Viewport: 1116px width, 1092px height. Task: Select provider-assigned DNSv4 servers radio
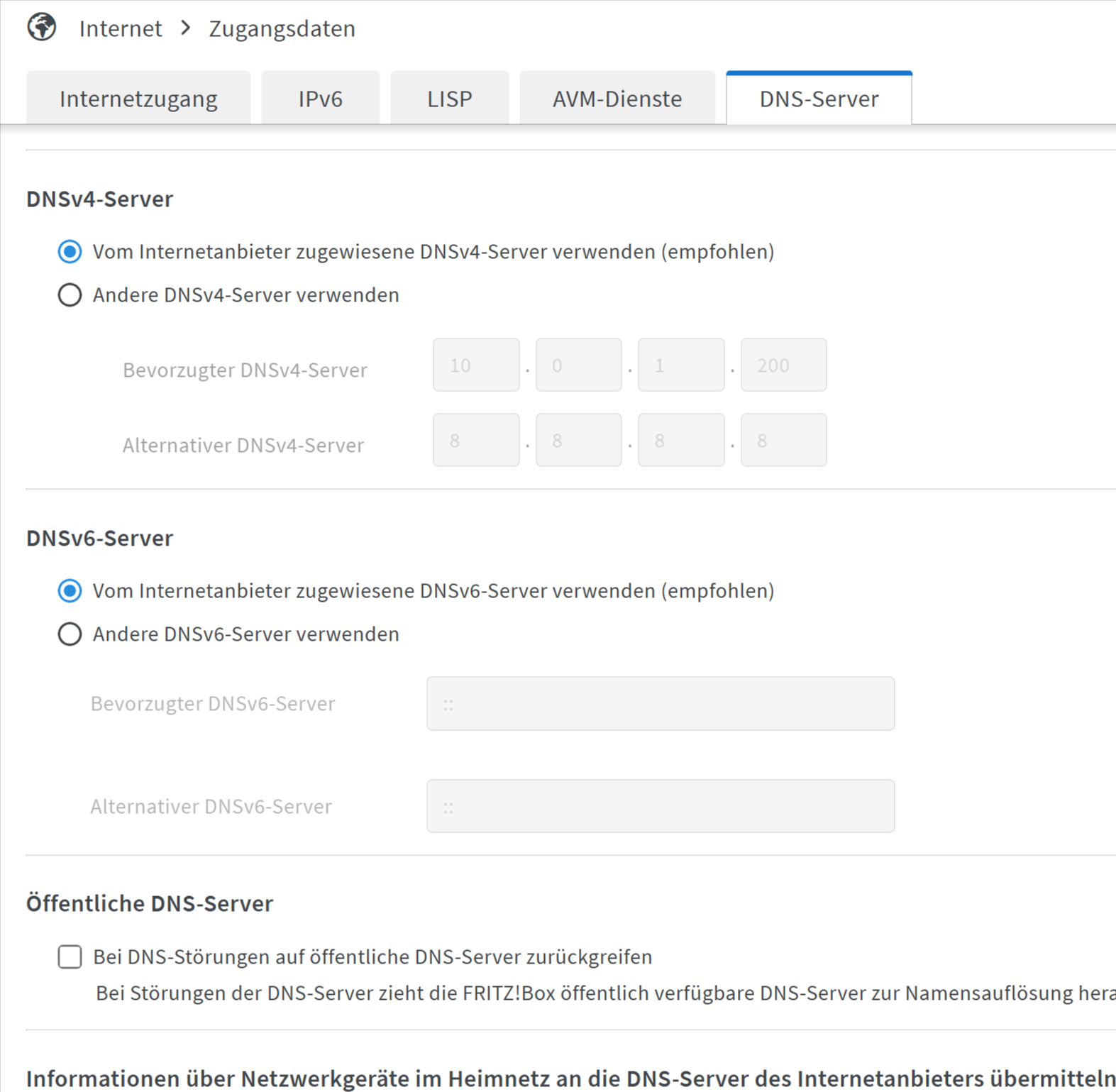(70, 252)
